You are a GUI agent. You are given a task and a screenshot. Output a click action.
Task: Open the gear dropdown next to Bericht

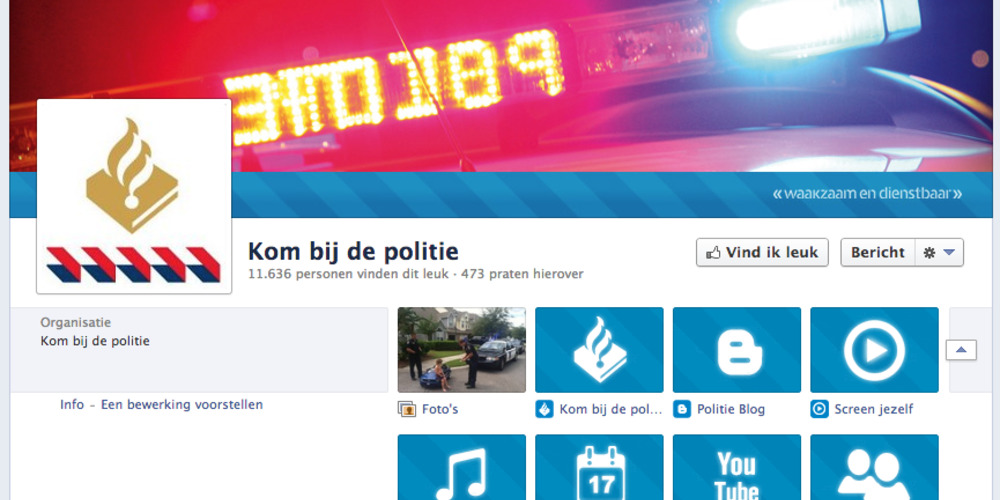(x=939, y=253)
